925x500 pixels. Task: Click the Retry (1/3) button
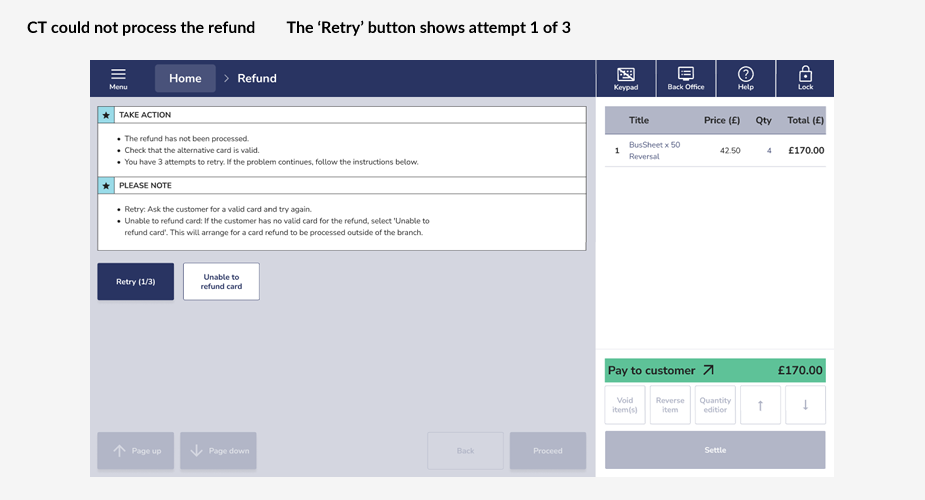136,281
